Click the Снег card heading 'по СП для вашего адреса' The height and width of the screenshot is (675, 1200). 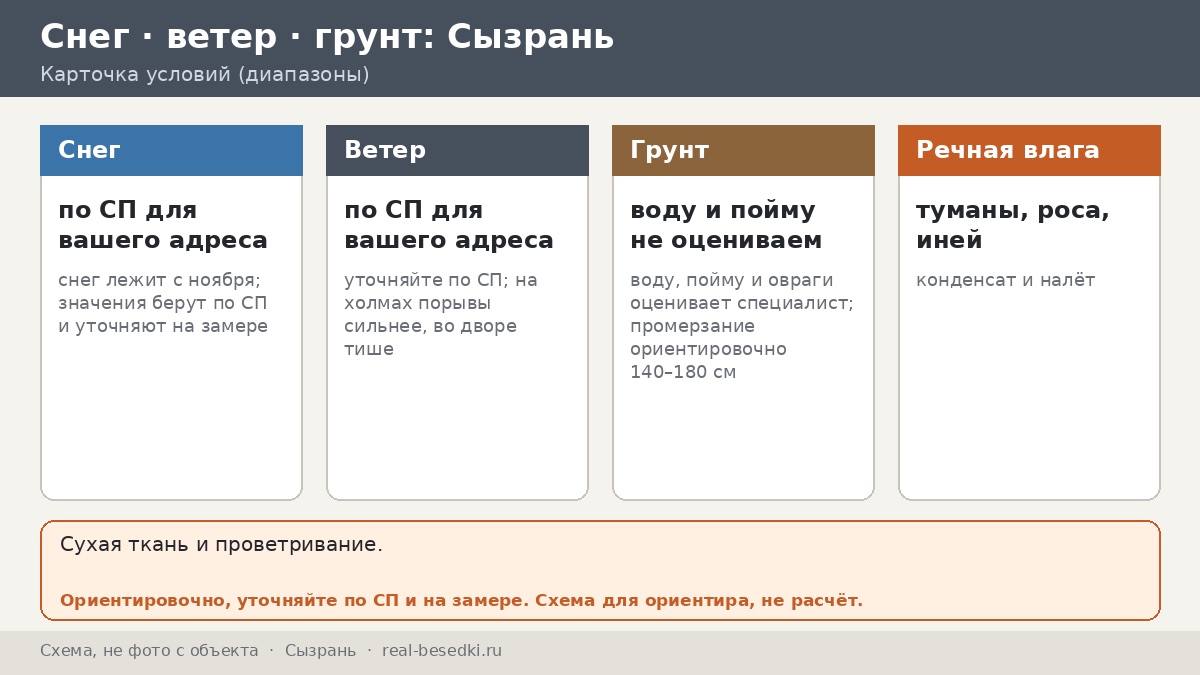tap(163, 225)
